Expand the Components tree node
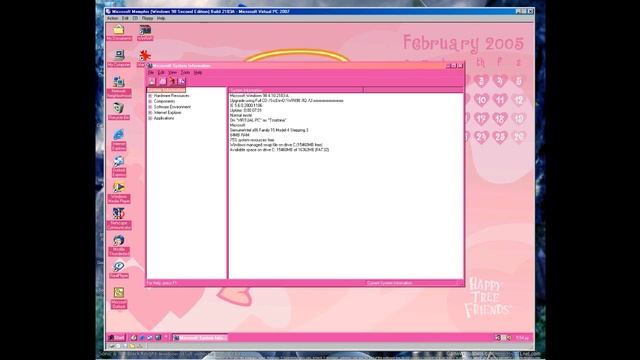Screen dimensions: 640x360 coord(150,101)
